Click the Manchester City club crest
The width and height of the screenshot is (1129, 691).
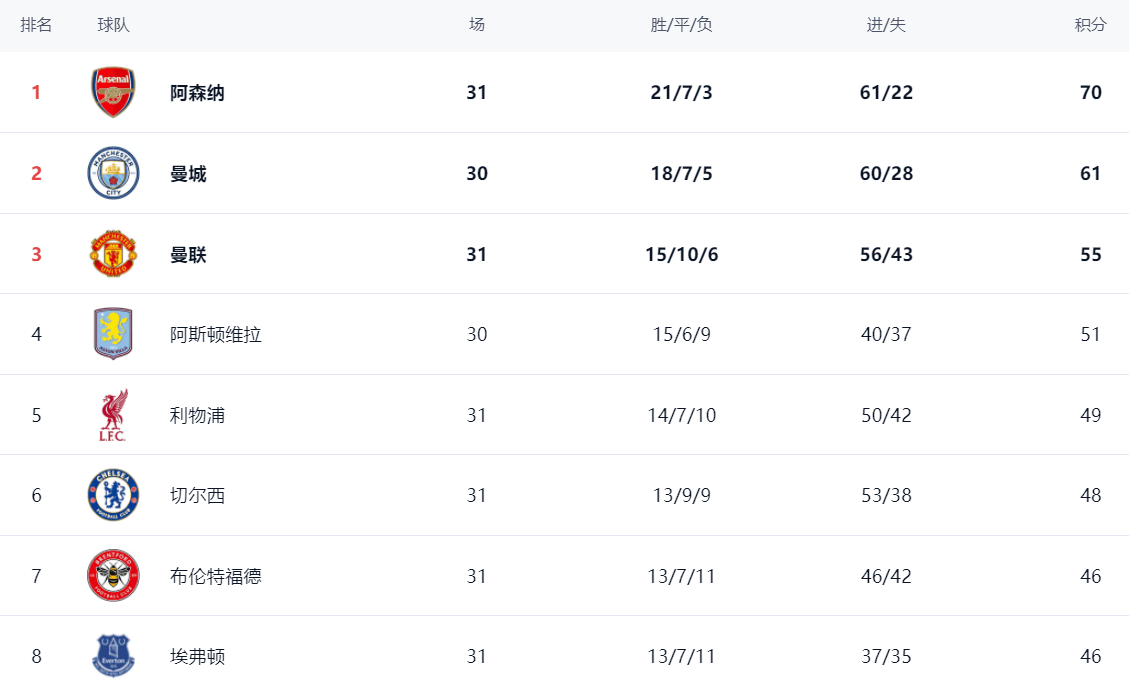tap(113, 173)
